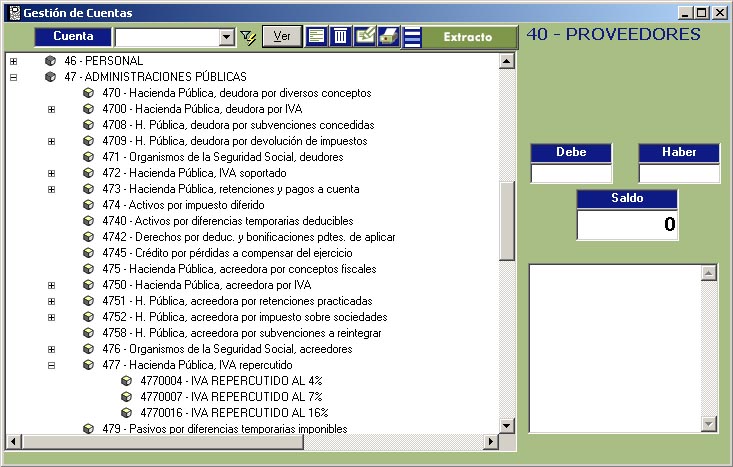Click the cube icon of account 470
Screen dimensions: 733x467
[x=88, y=93]
